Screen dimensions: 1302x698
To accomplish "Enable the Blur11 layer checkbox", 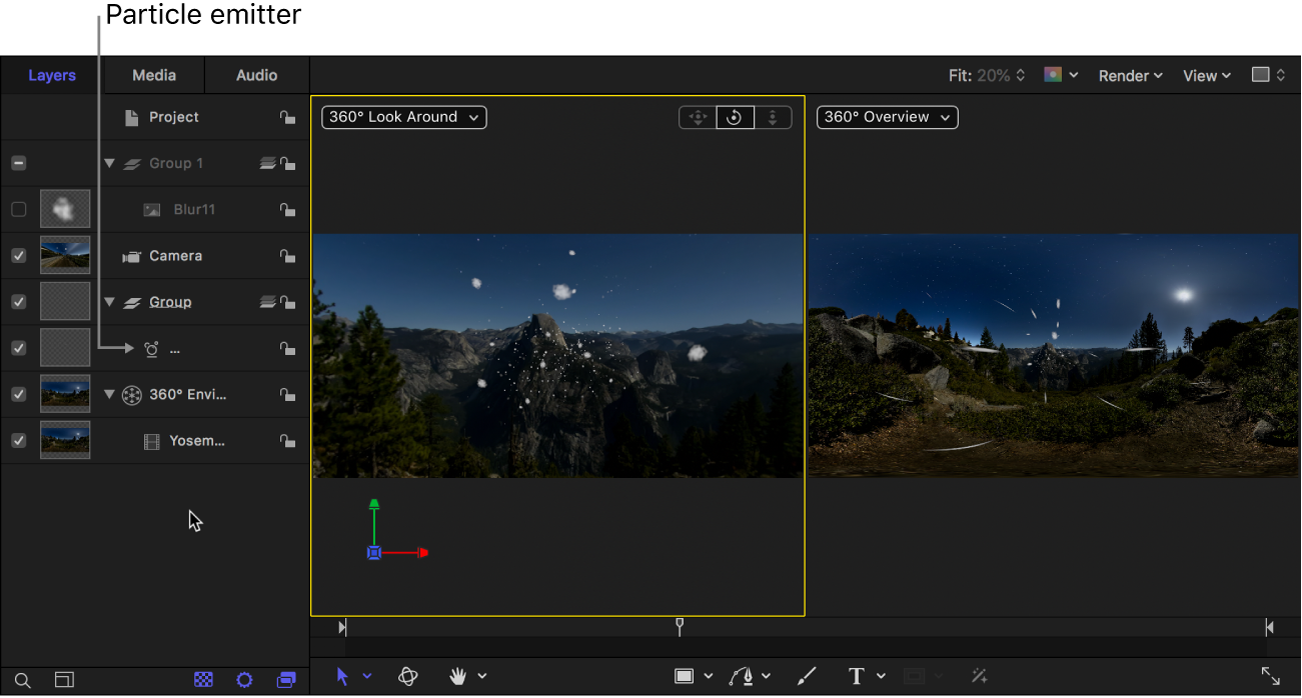I will (x=18, y=208).
